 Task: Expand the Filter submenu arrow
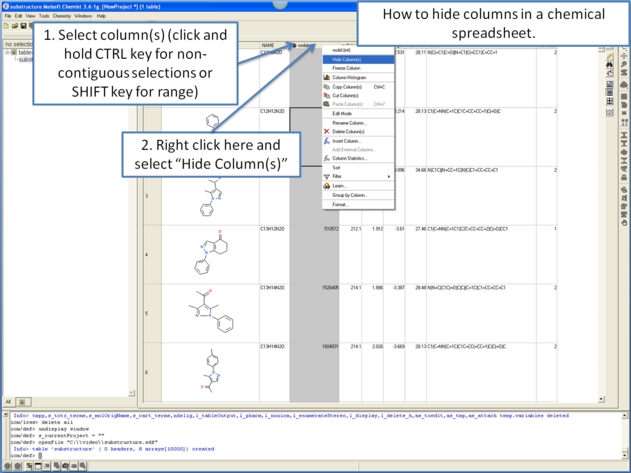click(389, 176)
